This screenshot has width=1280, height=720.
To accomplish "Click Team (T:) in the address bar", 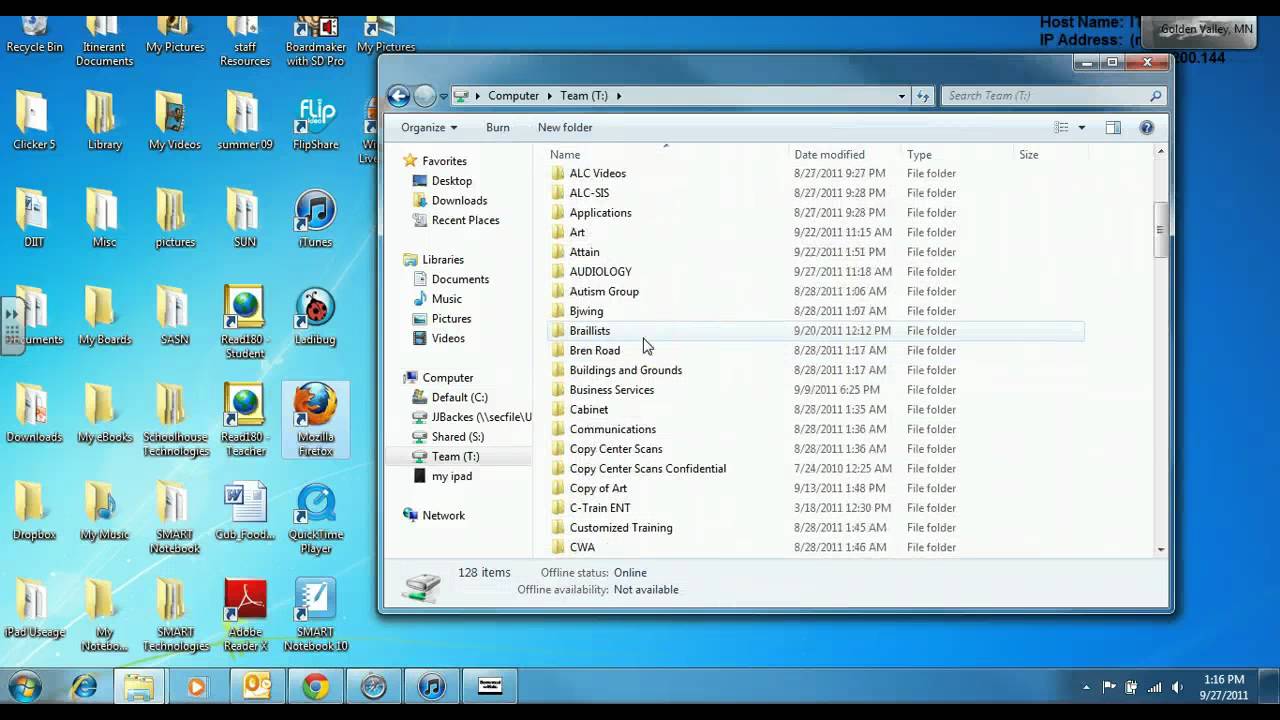I will (584, 96).
